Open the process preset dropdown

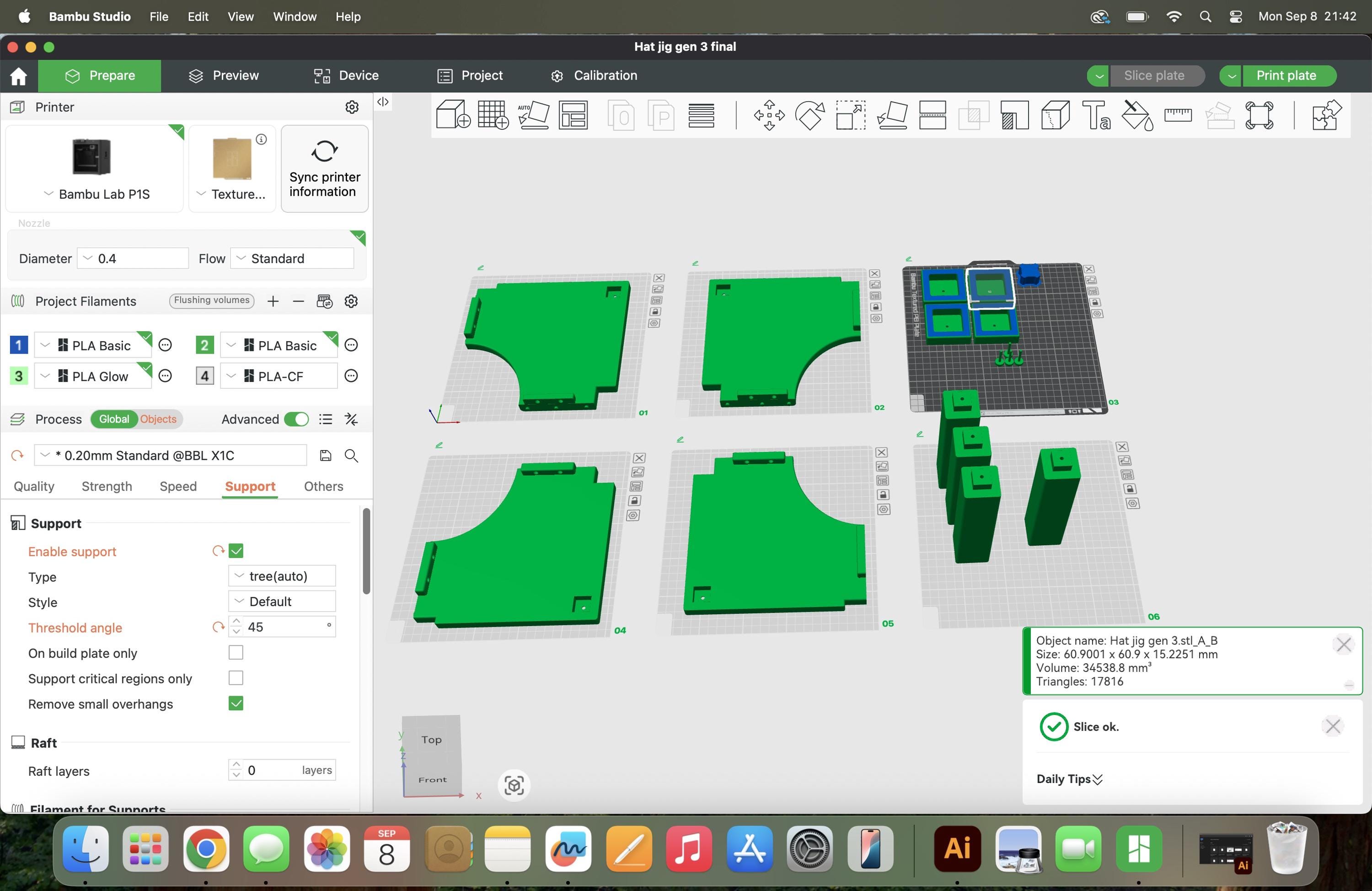coord(171,456)
